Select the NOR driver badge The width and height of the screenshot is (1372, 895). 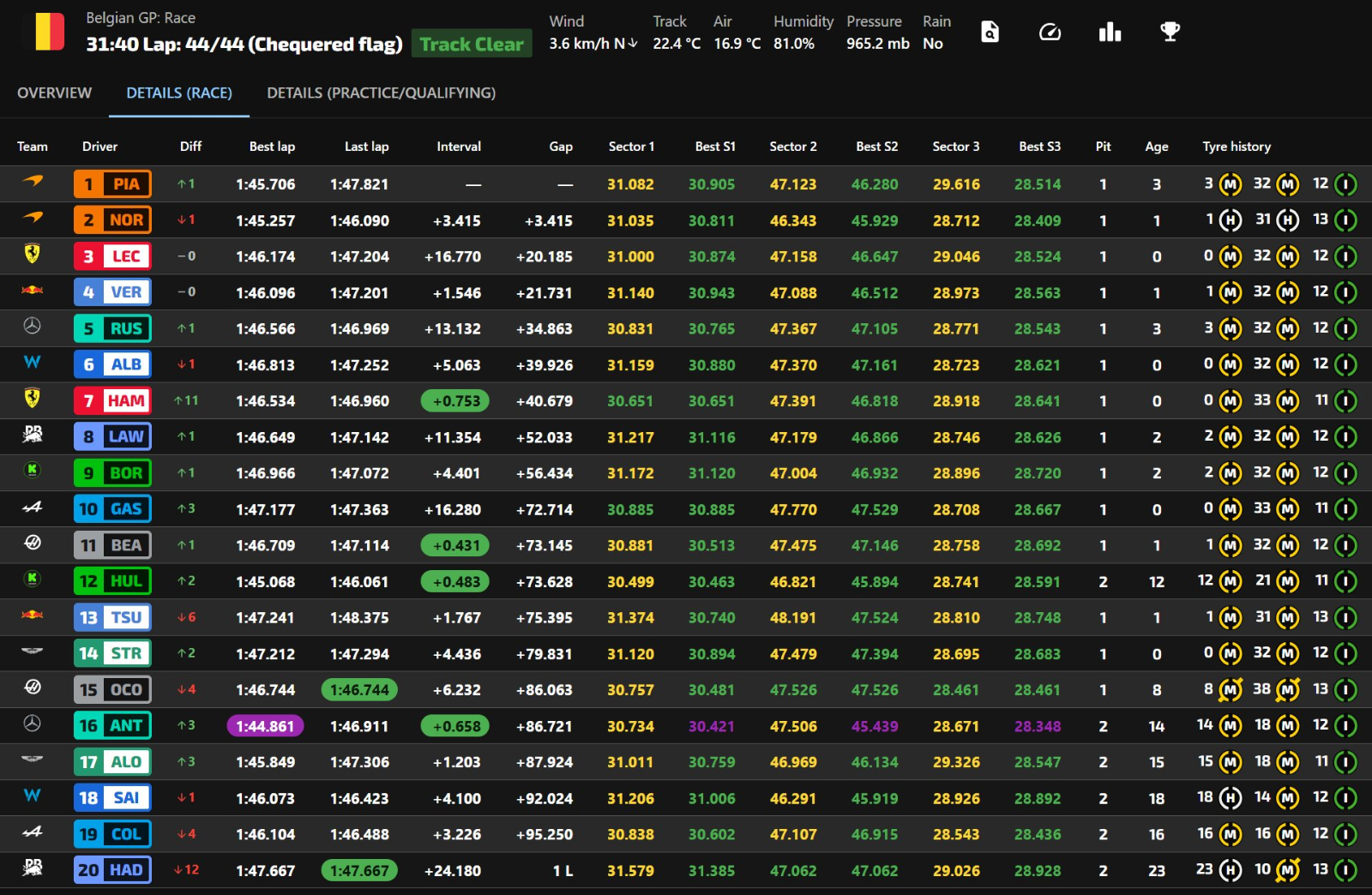[112, 220]
